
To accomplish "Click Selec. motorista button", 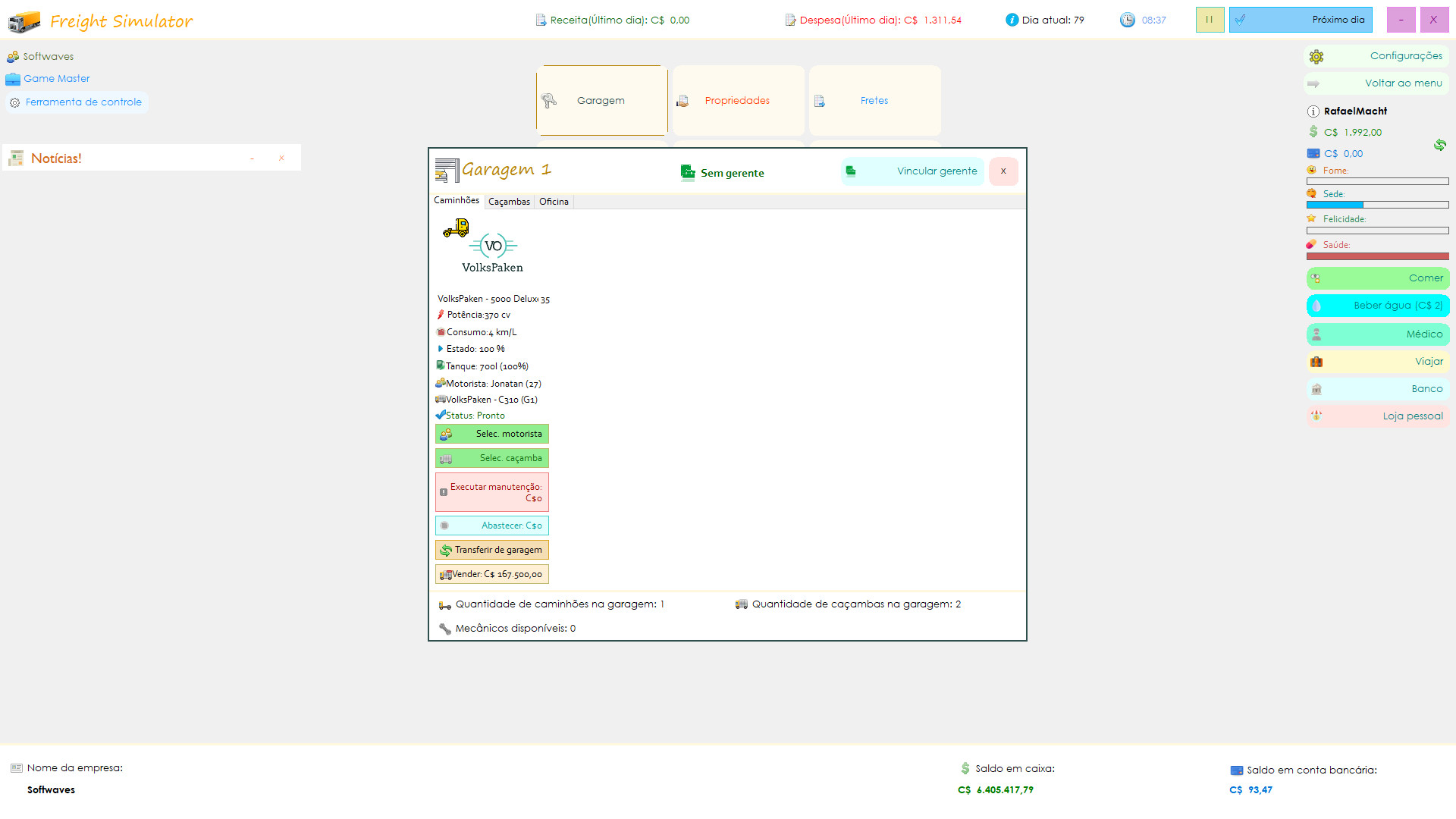I will pos(492,434).
